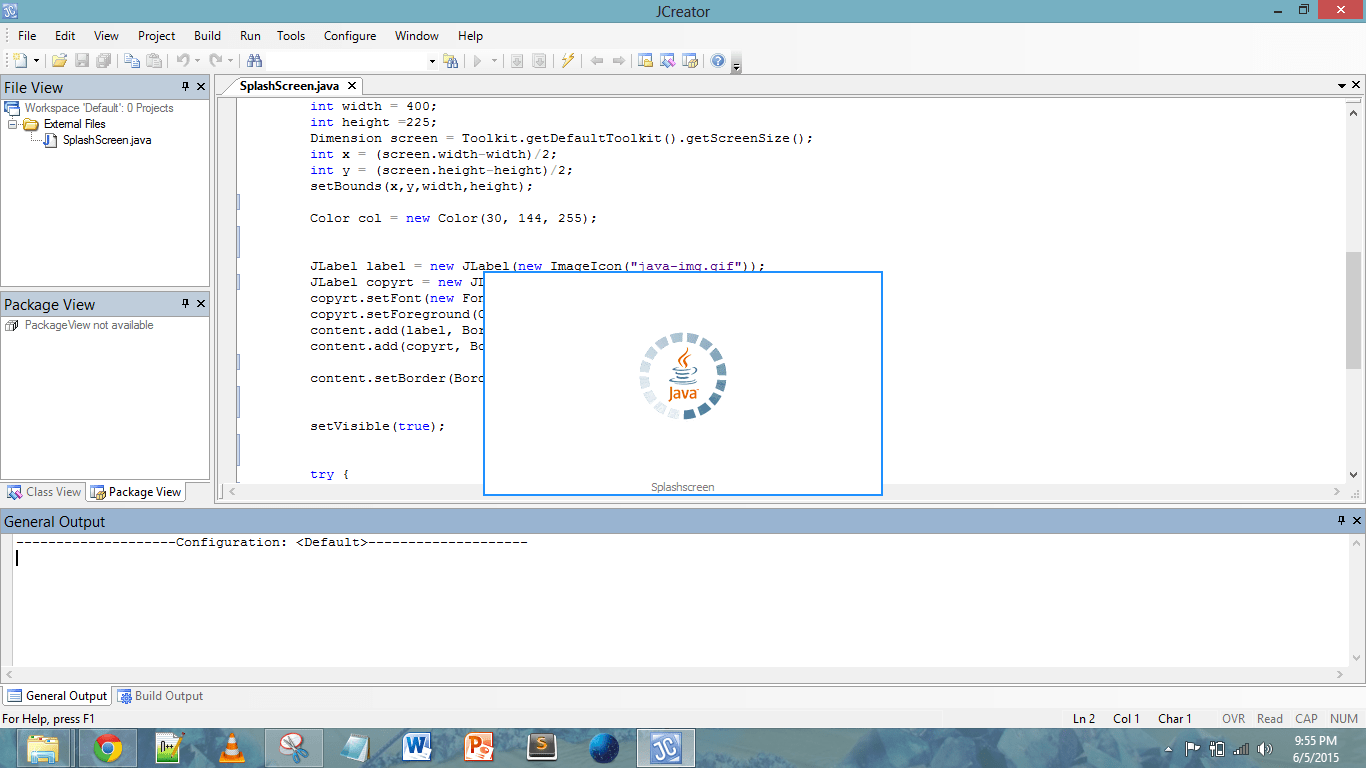This screenshot has width=1366, height=768.
Task: Open VLC media player from the taskbar
Action: 232,748
